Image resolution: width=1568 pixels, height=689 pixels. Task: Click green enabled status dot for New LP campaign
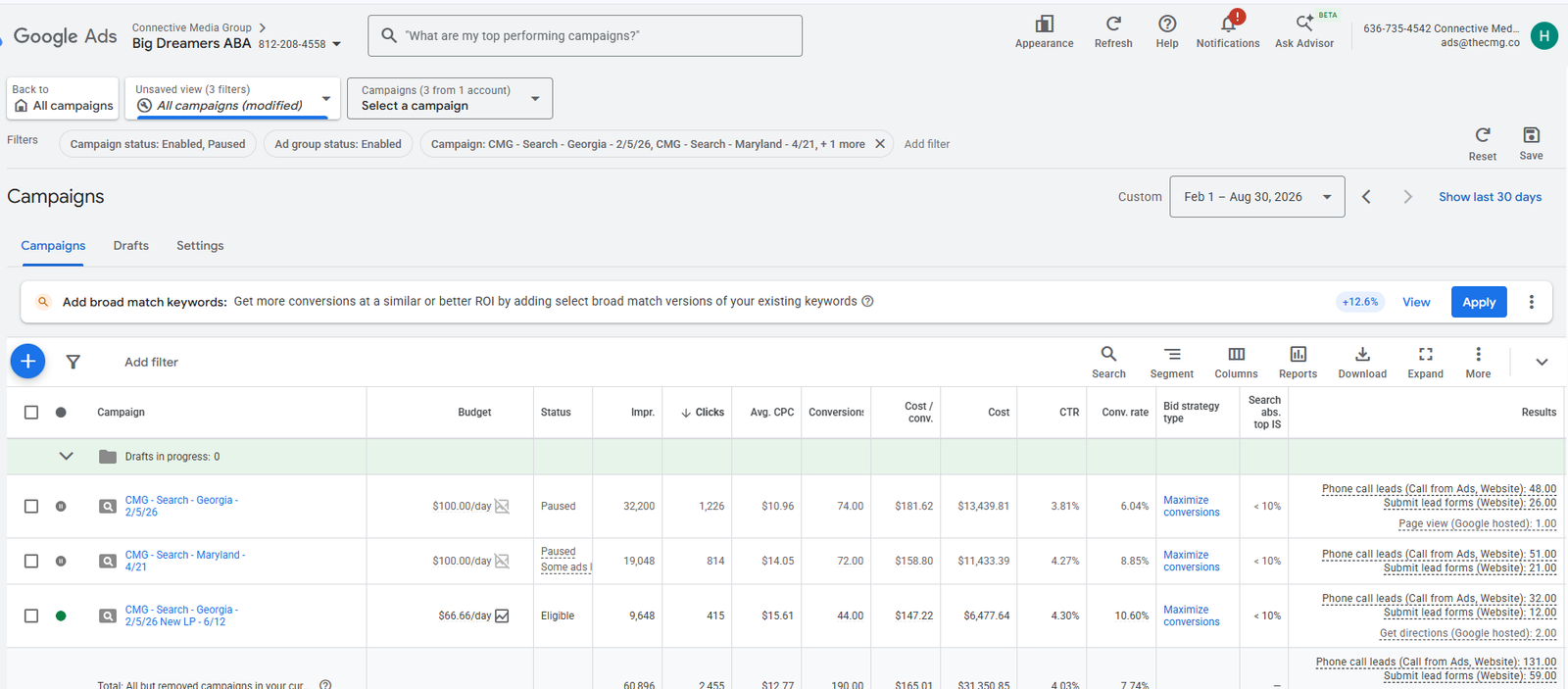[61, 616]
